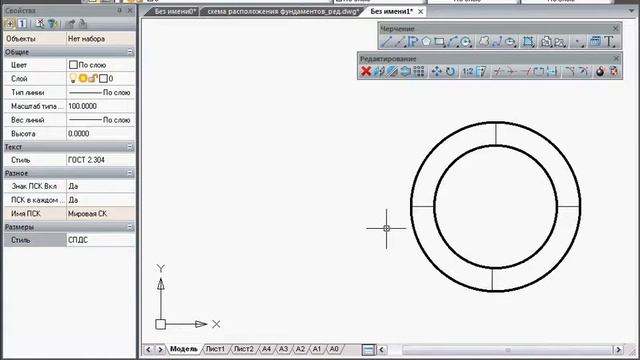Image resolution: width=640 pixels, height=360 pixels.
Task: Select the Trim tool in Редактирование toolbar
Action: pos(498,71)
